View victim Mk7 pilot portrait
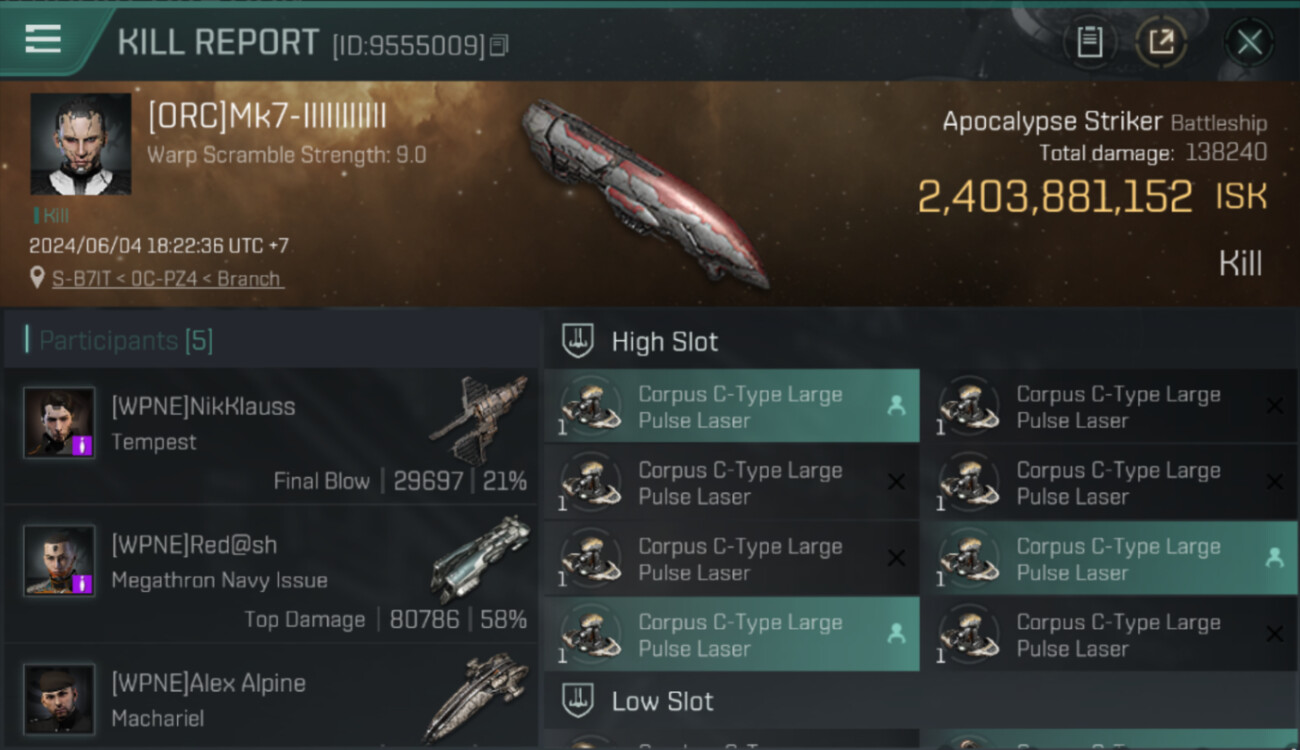The image size is (1300, 750). [80, 144]
